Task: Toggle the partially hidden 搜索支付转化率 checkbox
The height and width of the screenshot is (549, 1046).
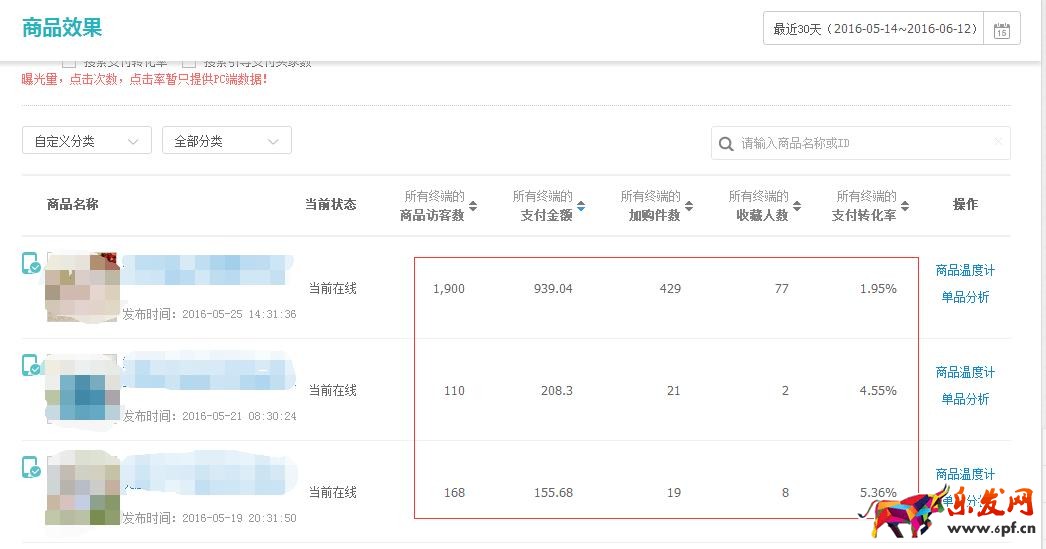Action: click(x=69, y=63)
